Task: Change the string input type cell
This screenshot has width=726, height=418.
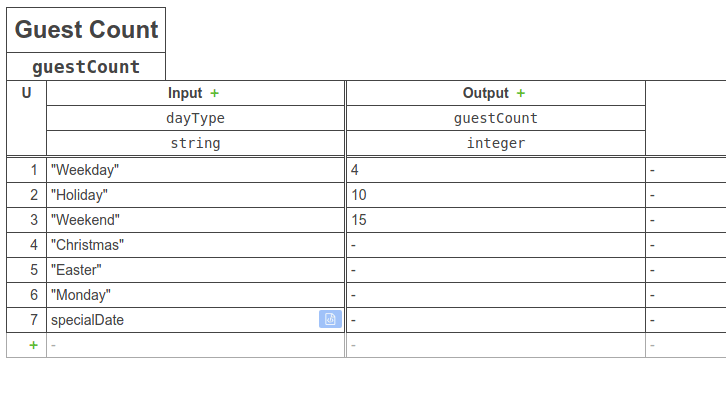Action: pos(195,143)
